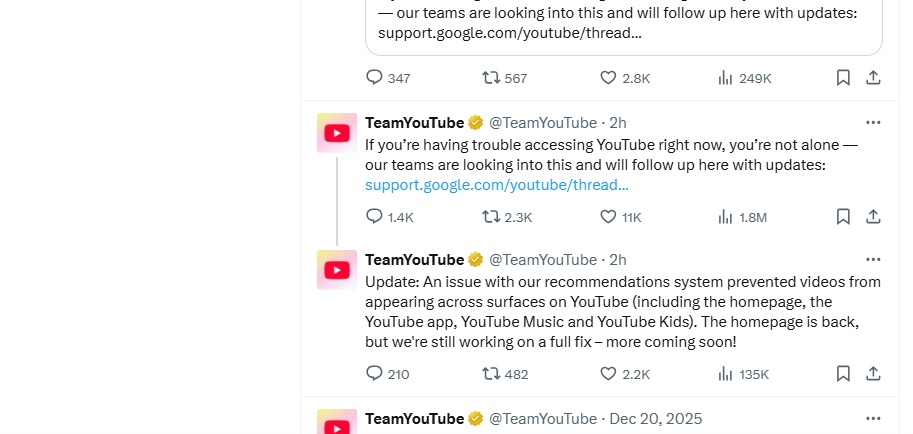Repost the tweet with 567 reposts
The height and width of the screenshot is (434, 913).
(491, 78)
